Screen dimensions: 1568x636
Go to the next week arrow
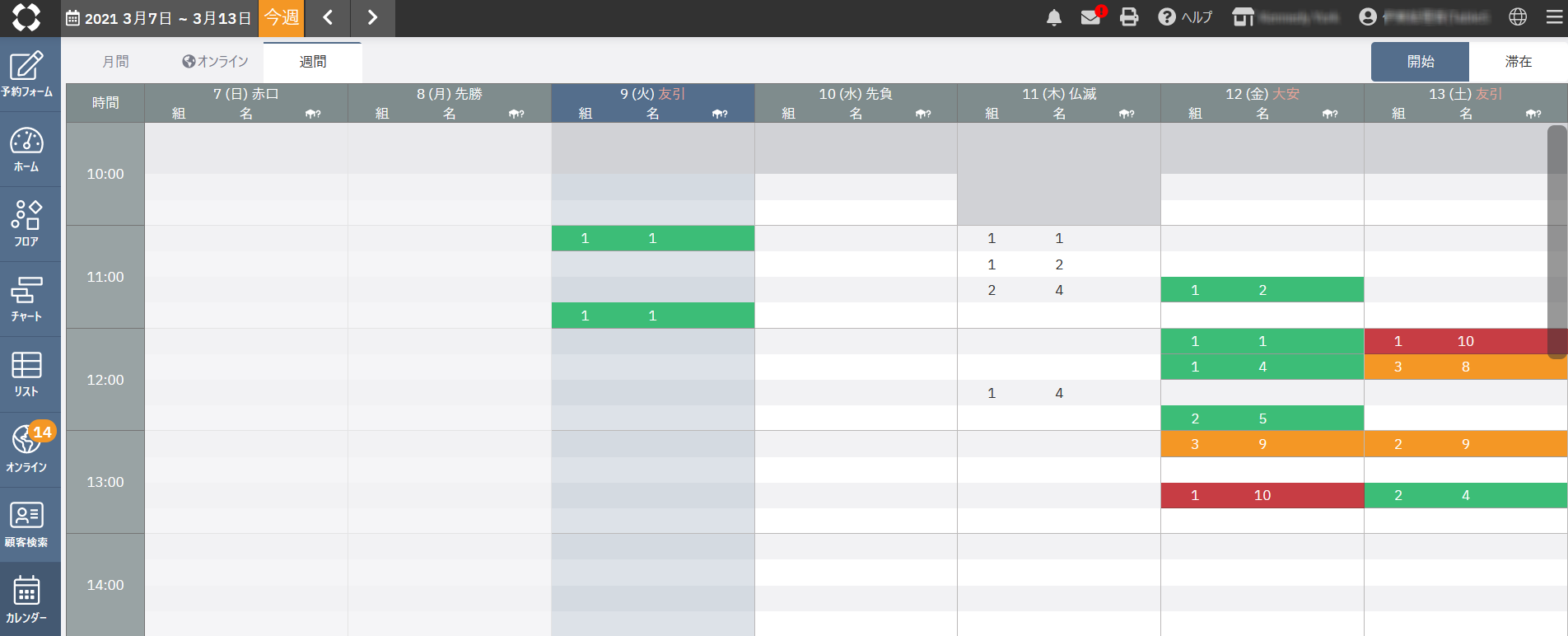point(372,18)
